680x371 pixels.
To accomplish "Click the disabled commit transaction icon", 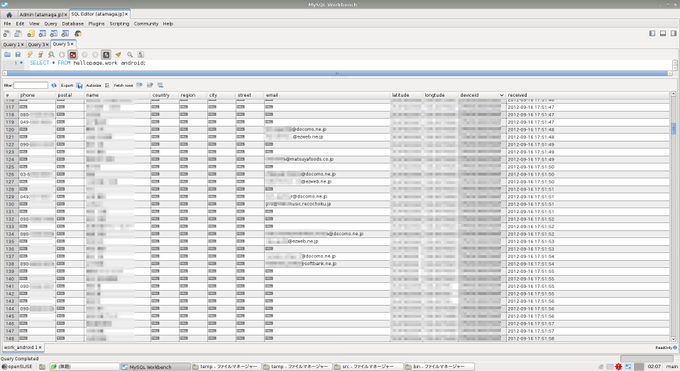I will coord(85,55).
